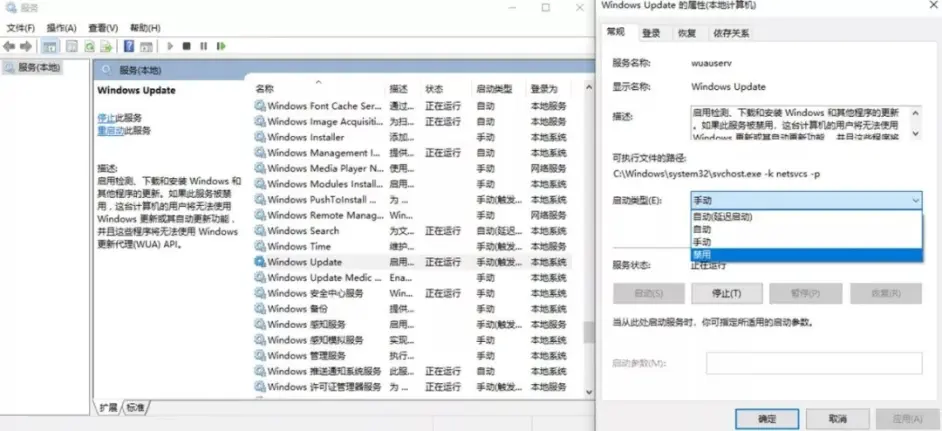Click the Refresh toolbar icon

coord(89,46)
